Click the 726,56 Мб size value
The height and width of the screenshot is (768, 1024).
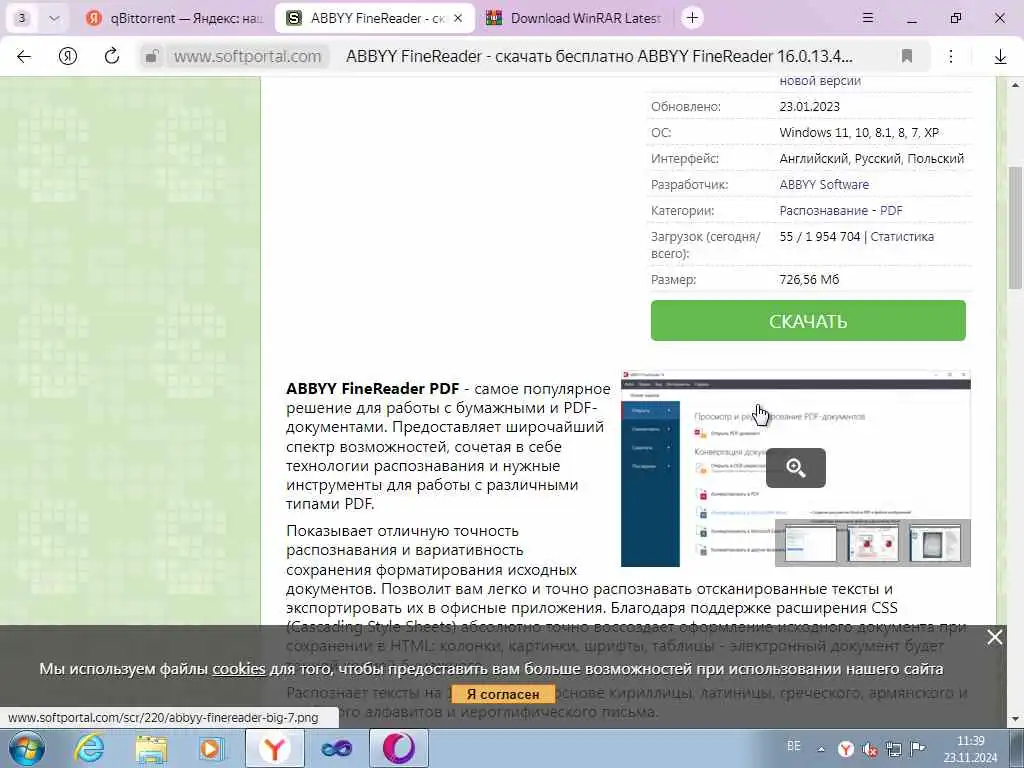(808, 280)
